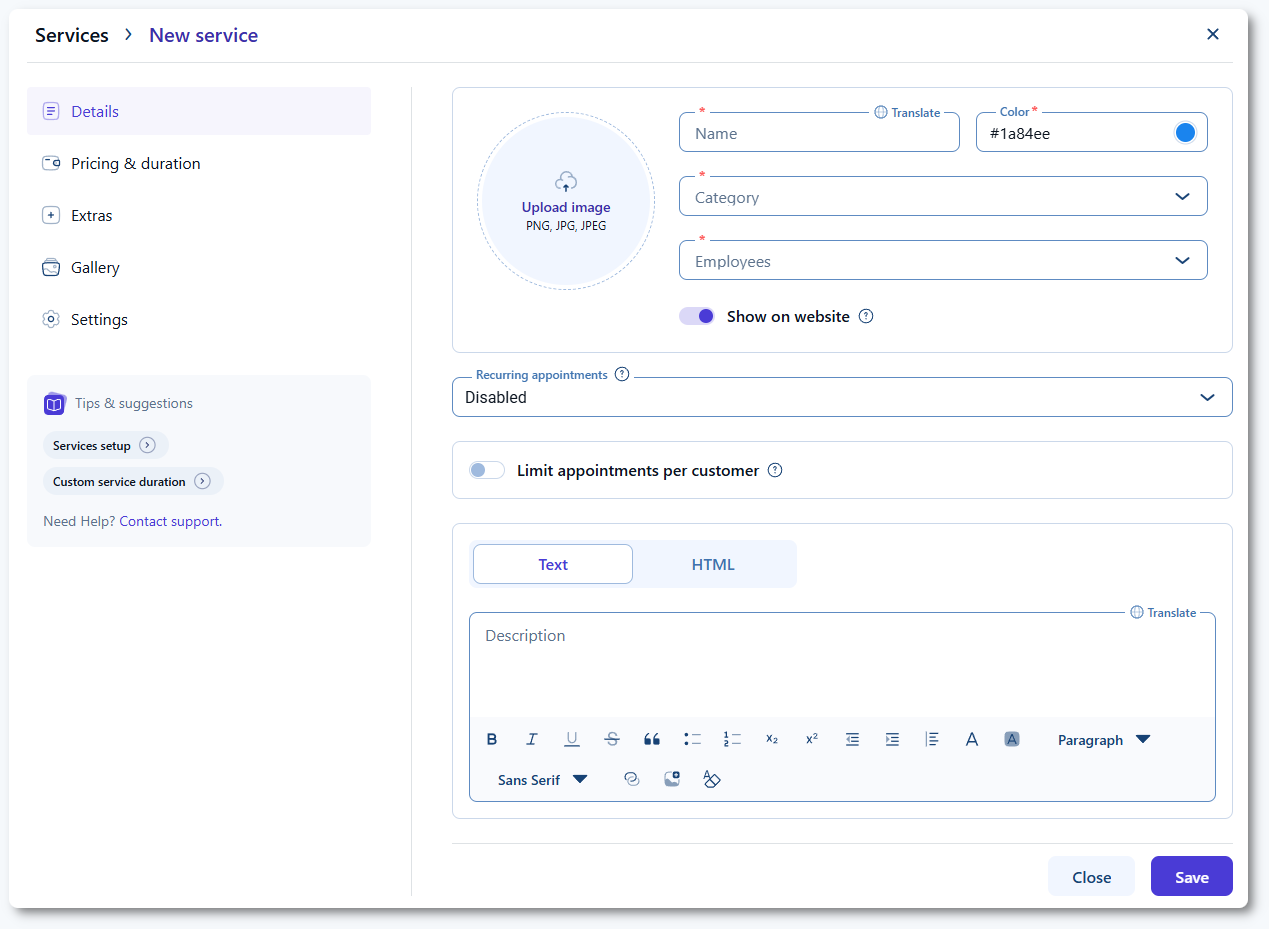1269x929 pixels.
Task: Start a numbered list in the editor
Action: (732, 740)
